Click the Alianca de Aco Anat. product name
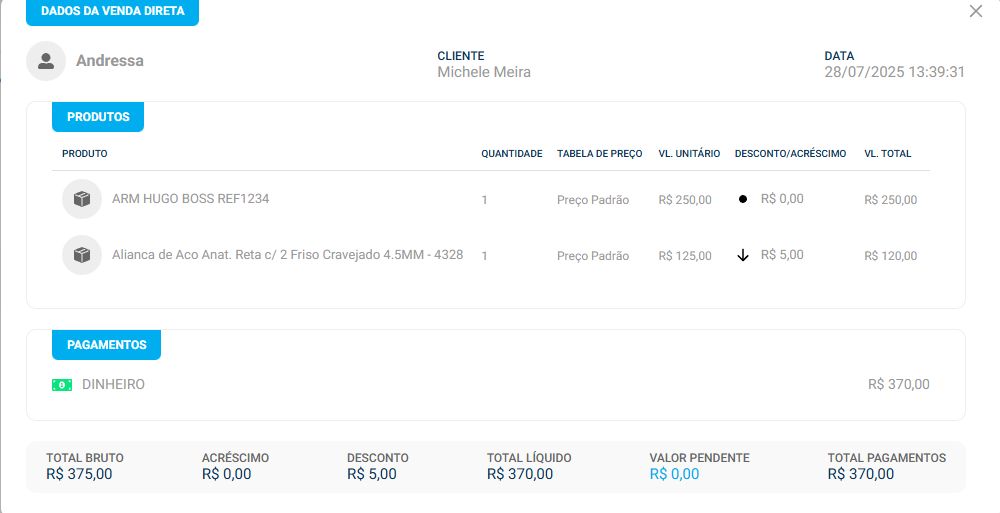This screenshot has width=1000, height=513. (x=287, y=255)
